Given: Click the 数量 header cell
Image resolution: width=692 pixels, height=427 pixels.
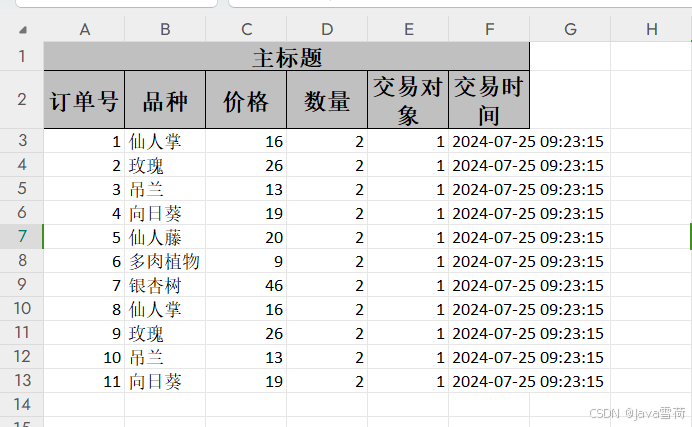Looking at the screenshot, I should (x=327, y=100).
